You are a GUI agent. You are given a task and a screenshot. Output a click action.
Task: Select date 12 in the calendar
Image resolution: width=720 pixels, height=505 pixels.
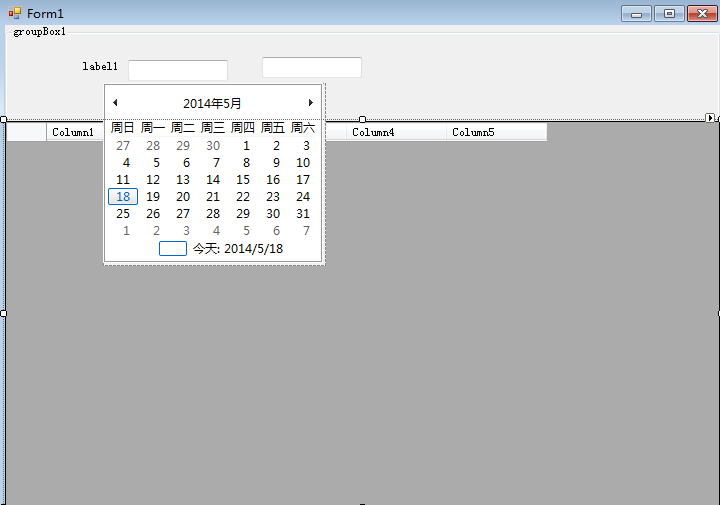click(x=153, y=180)
